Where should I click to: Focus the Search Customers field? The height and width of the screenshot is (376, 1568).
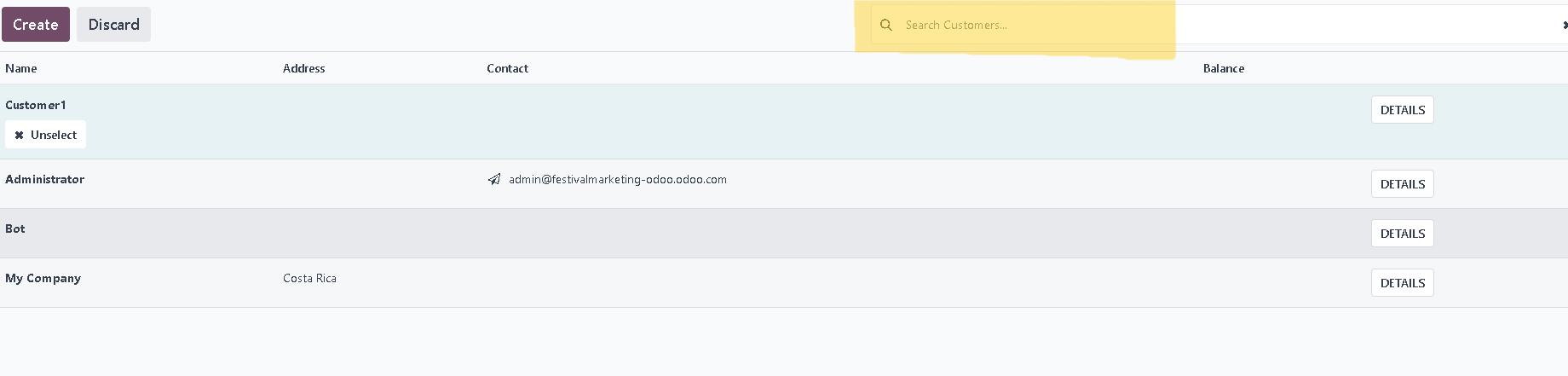(1219, 25)
